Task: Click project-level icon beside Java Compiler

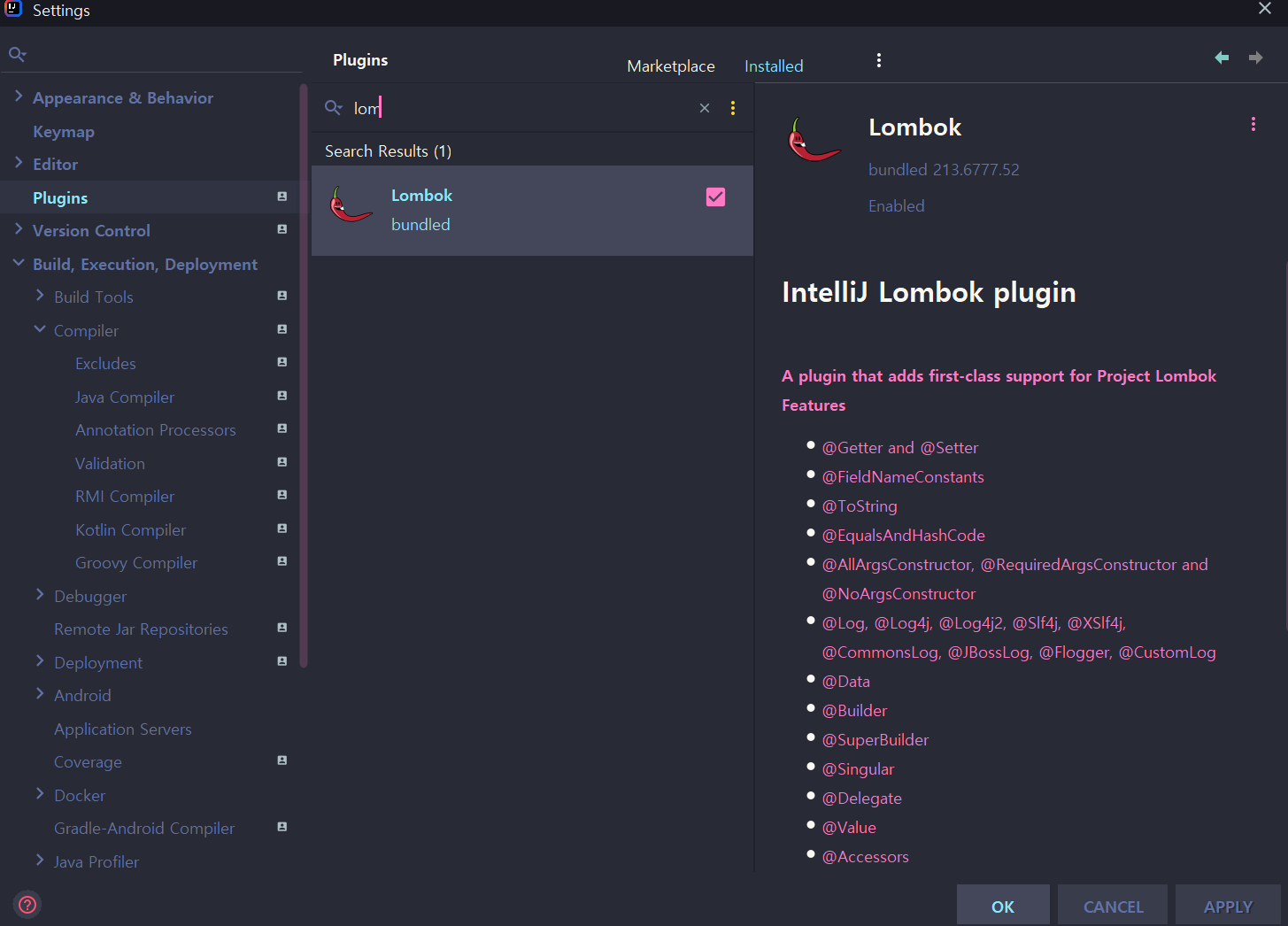Action: coord(282,396)
